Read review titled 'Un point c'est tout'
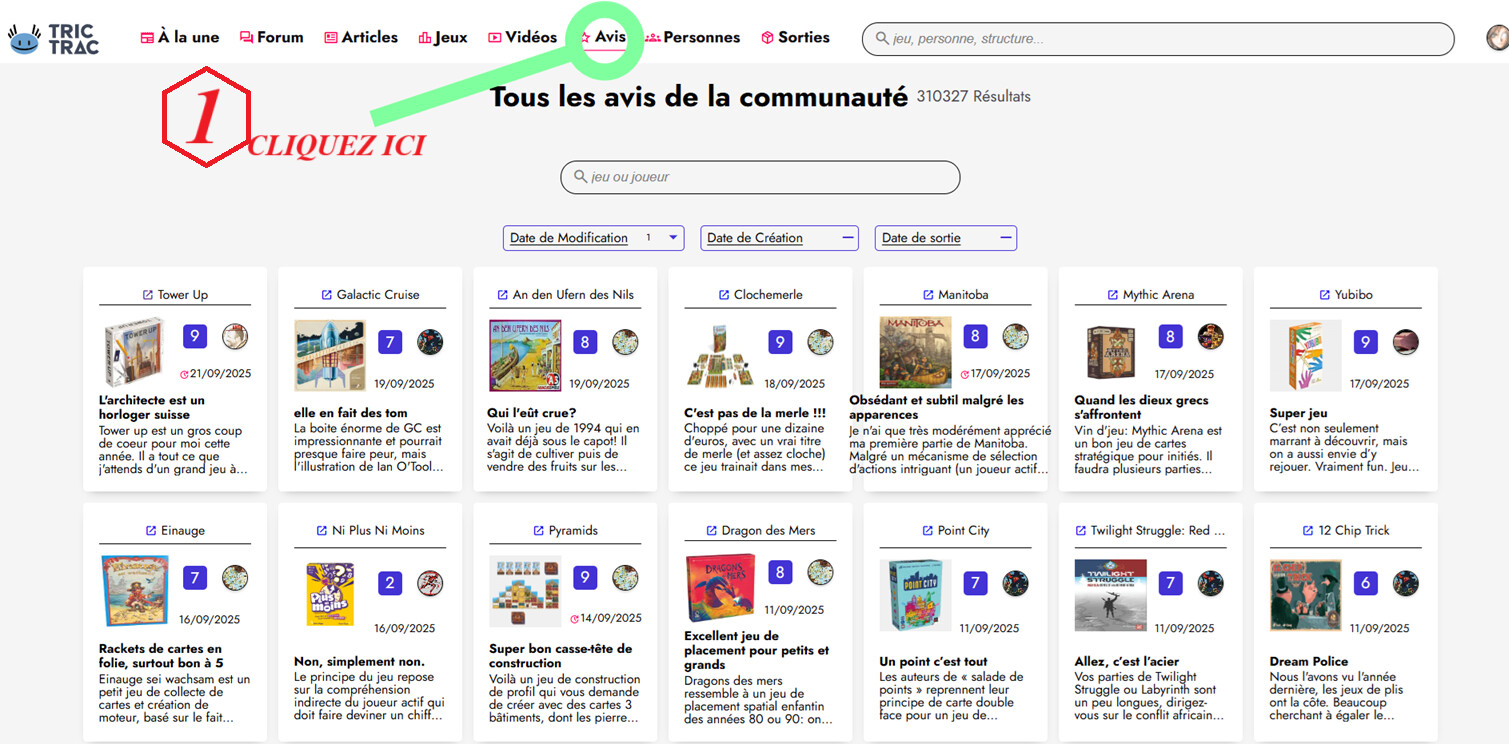 coord(933,661)
